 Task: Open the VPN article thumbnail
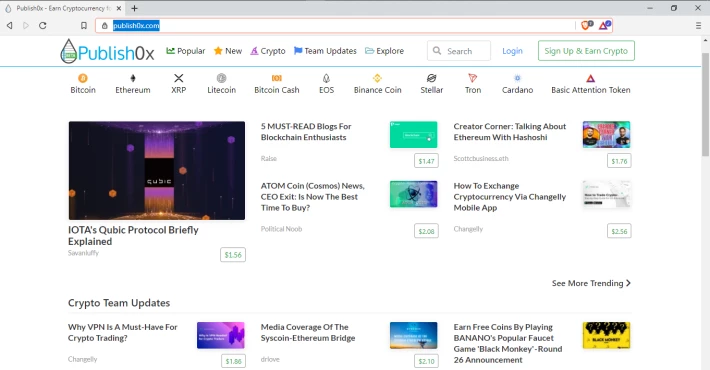coord(221,335)
